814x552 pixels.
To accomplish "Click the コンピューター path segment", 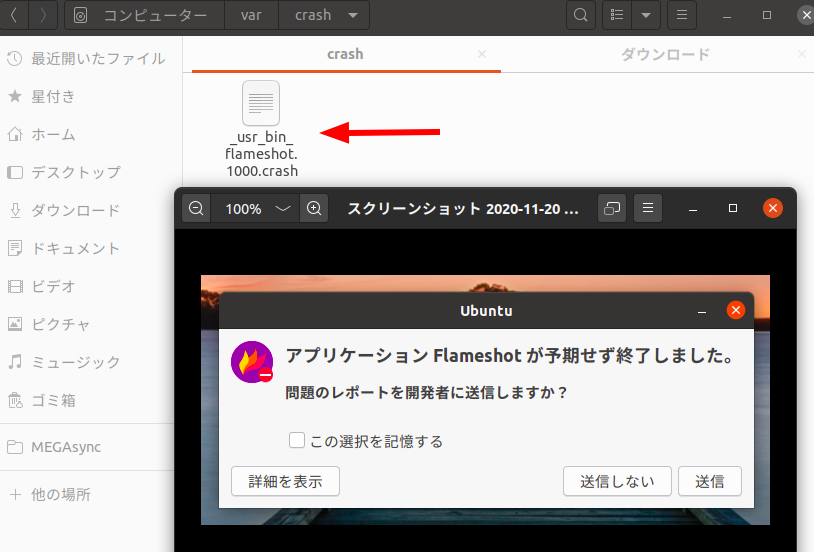I will click(x=145, y=16).
